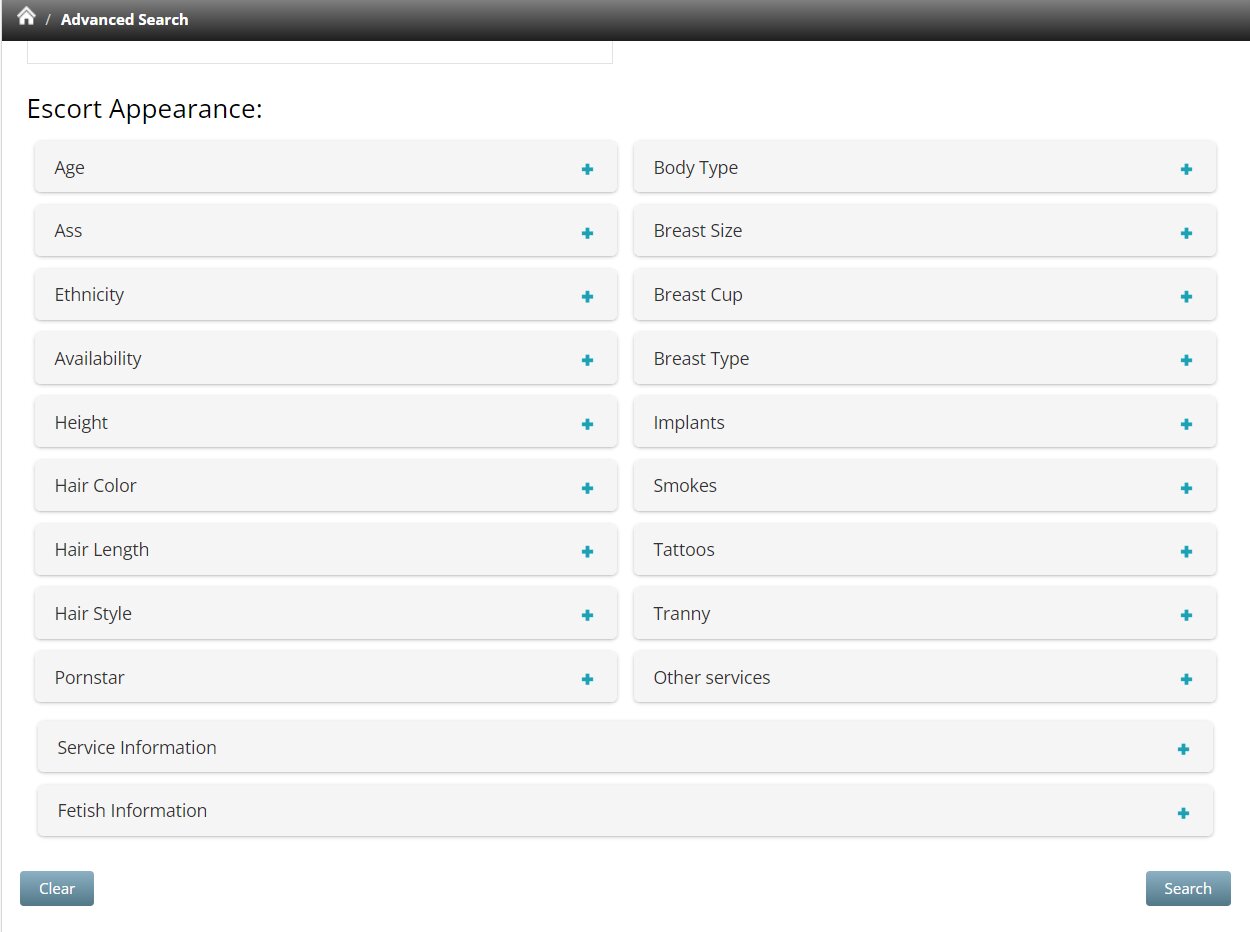
Task: Click the plus icon on Fetish Information
Action: coord(1183,813)
